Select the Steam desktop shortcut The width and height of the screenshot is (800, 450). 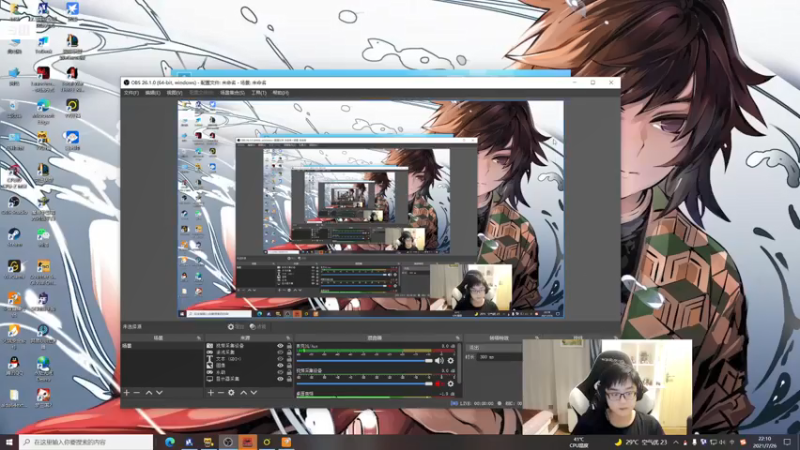tap(14, 238)
